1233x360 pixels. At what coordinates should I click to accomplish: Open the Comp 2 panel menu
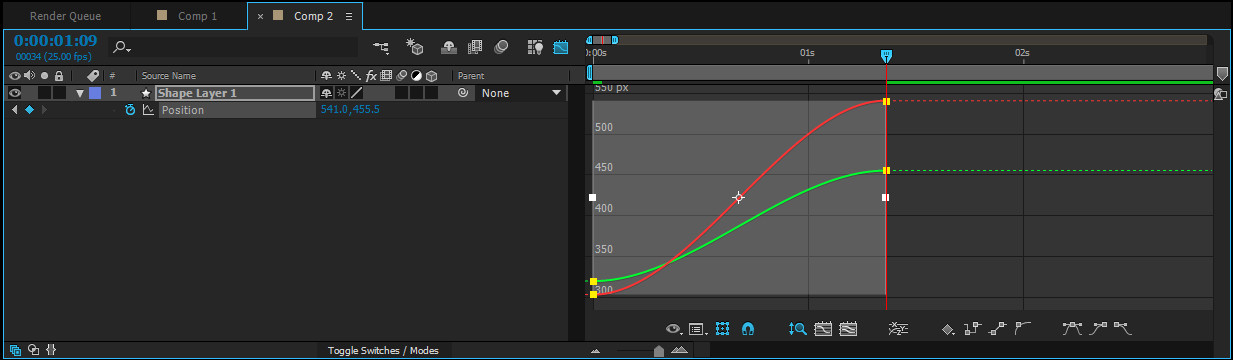(x=348, y=17)
